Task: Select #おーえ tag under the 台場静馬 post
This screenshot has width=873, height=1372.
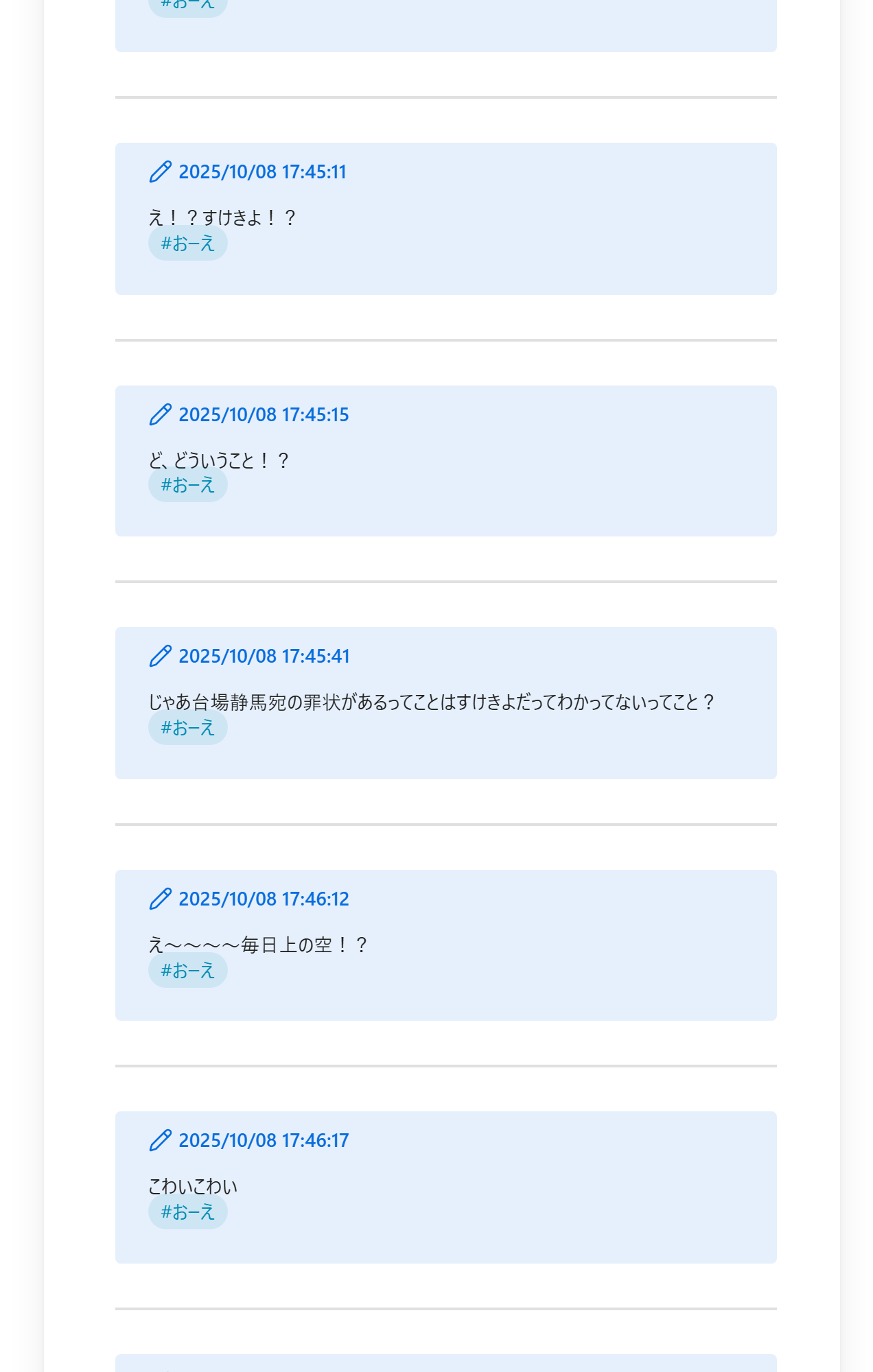Action: [x=188, y=728]
